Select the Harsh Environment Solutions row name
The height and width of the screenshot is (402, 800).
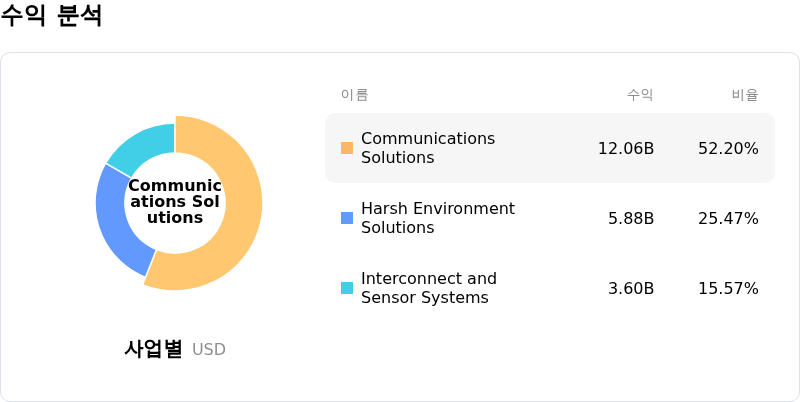(437, 218)
